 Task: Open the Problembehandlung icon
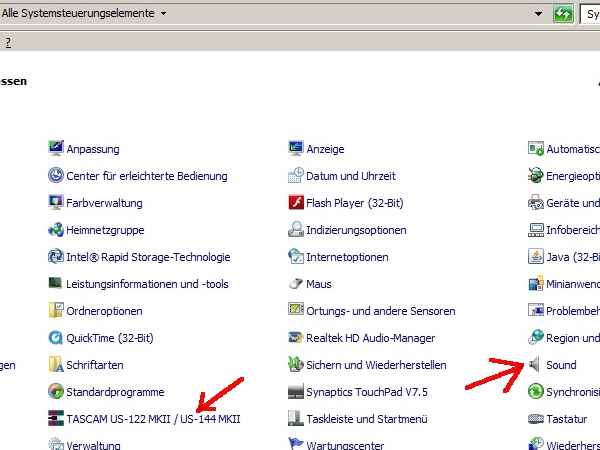(536, 310)
